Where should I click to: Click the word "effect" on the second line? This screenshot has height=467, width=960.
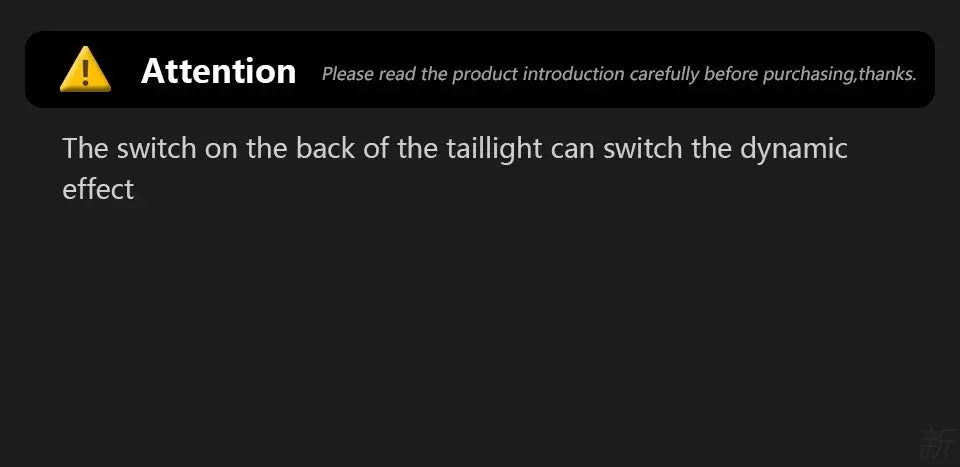tap(98, 189)
